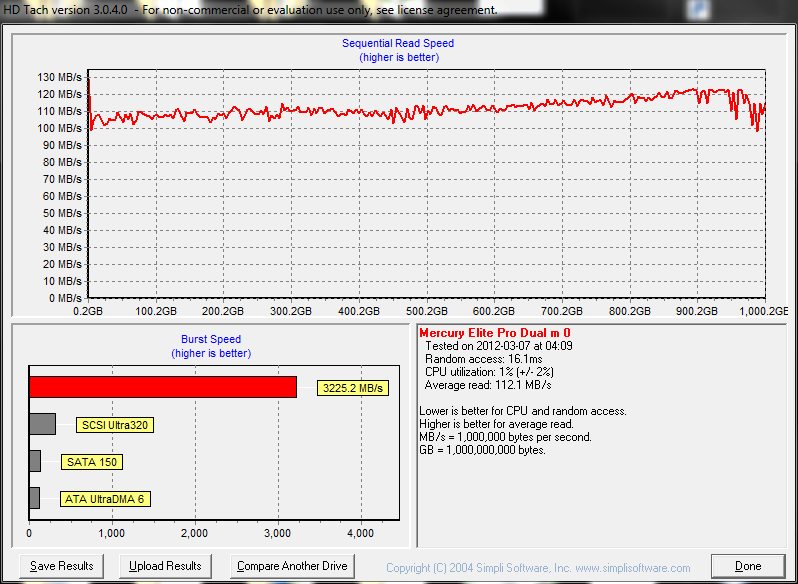Select the gray SCSI Ultra320 bar
798x584 pixels.
tap(42, 424)
